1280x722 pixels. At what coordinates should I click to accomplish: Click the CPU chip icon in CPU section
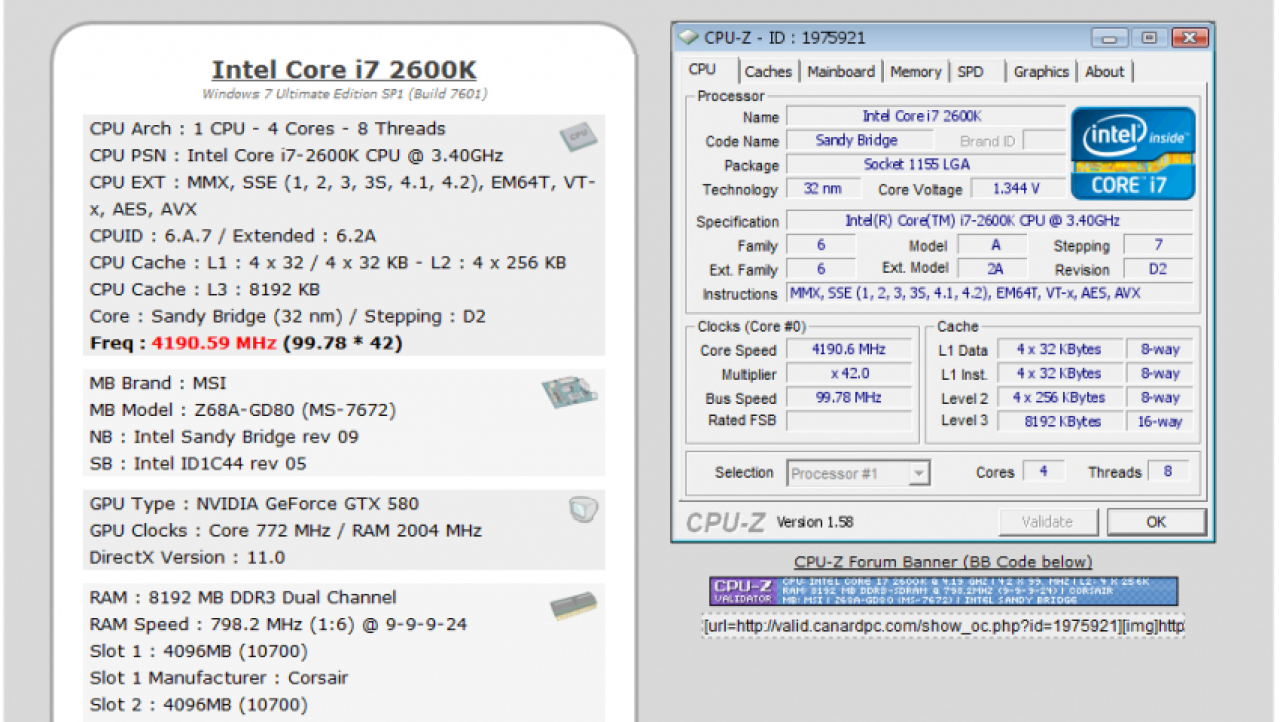click(578, 136)
